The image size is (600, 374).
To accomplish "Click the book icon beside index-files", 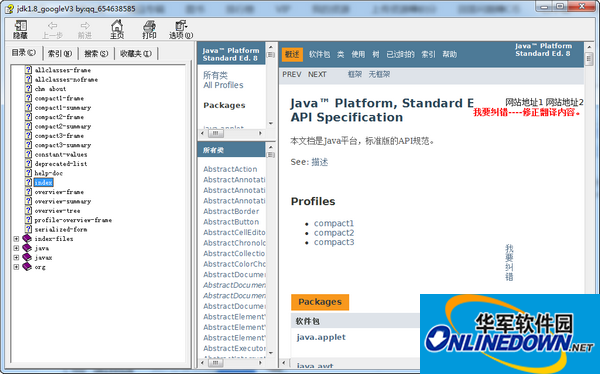I will click(27, 238).
